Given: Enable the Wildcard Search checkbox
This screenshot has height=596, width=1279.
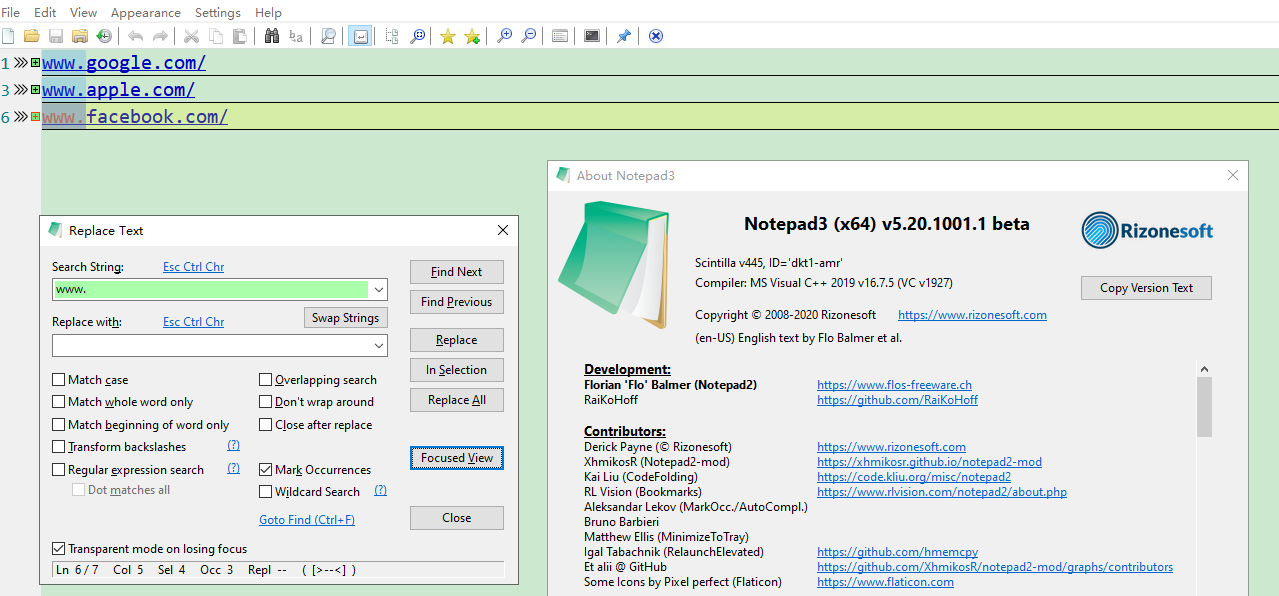Looking at the screenshot, I should click(266, 492).
